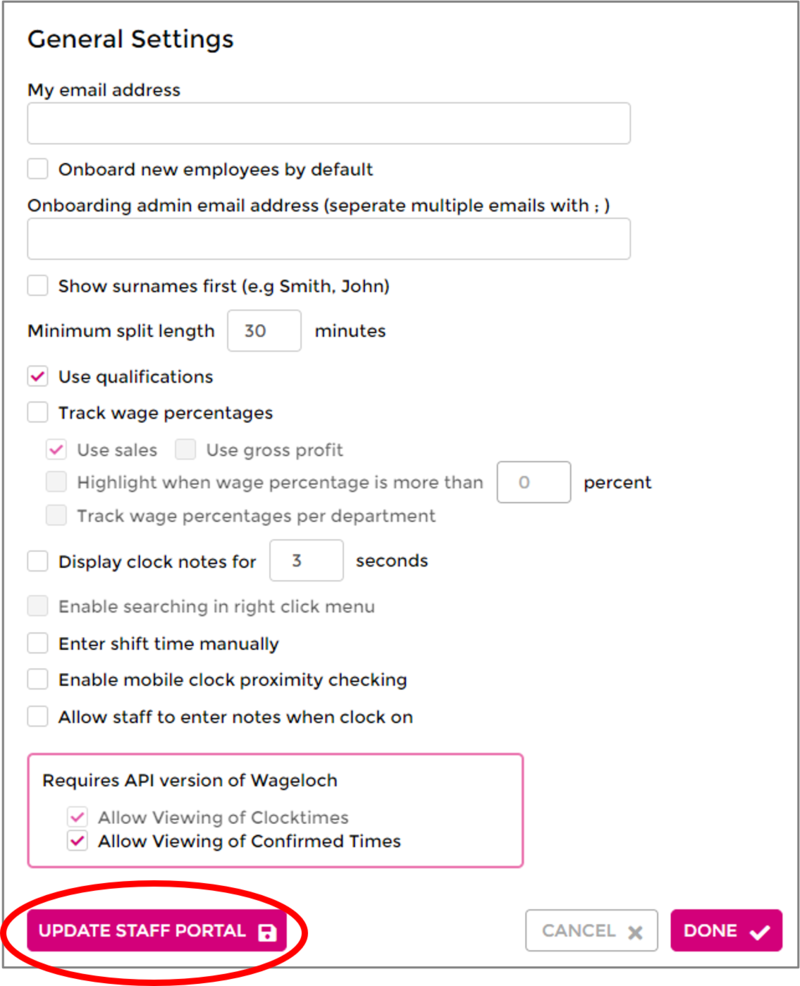Viewport: 800px width, 986px height.
Task: Uncheck the Use qualifications setting
Action: tap(37, 376)
